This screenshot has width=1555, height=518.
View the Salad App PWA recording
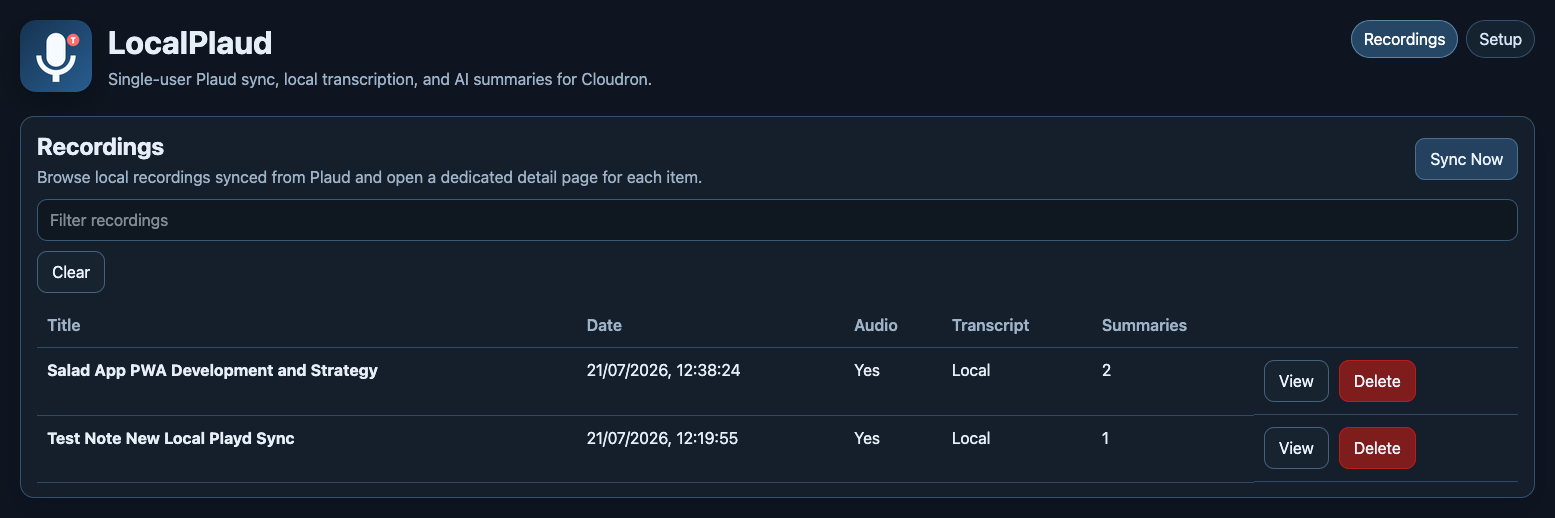click(1296, 381)
